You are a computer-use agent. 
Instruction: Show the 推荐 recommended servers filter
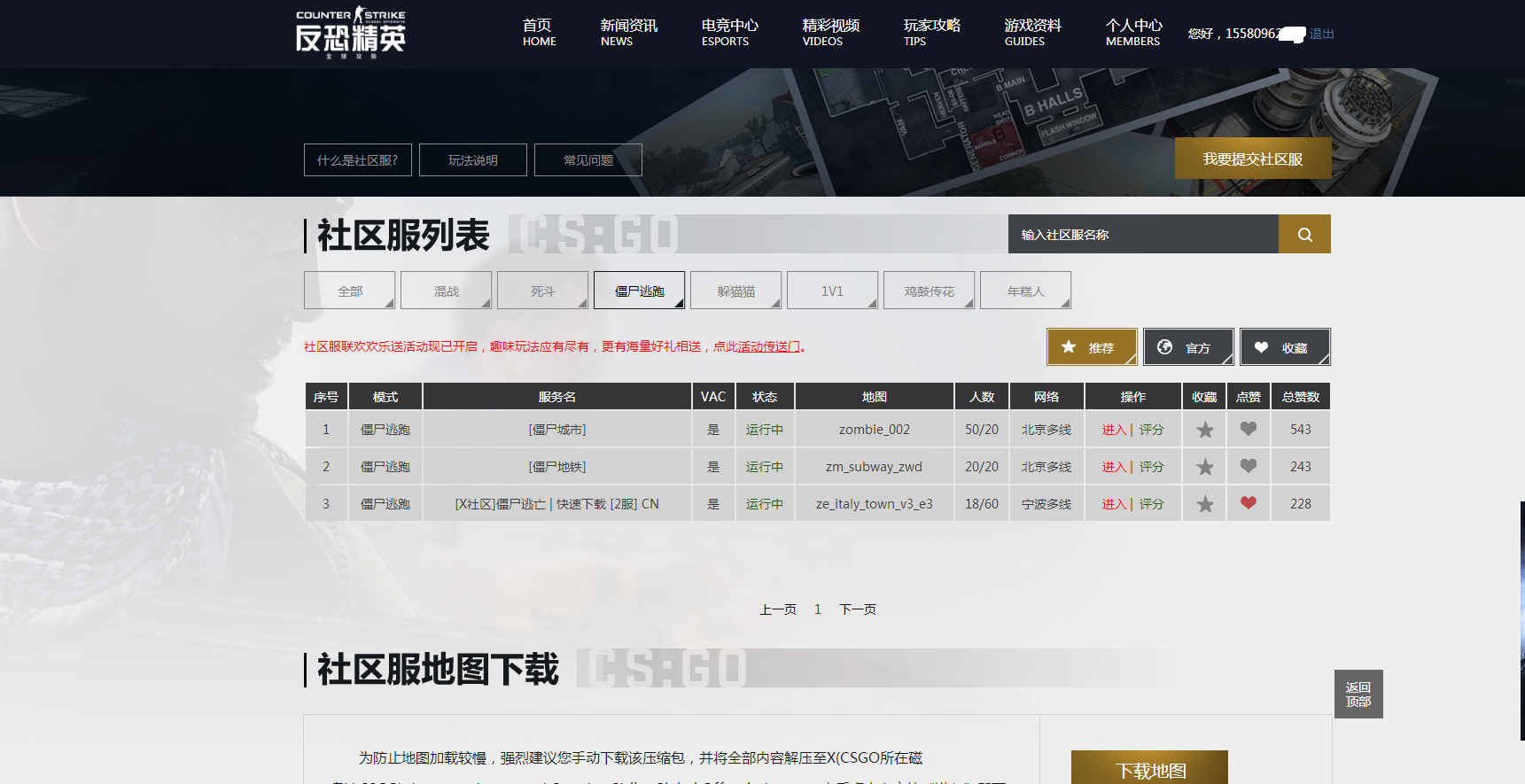pyautogui.click(x=1092, y=347)
